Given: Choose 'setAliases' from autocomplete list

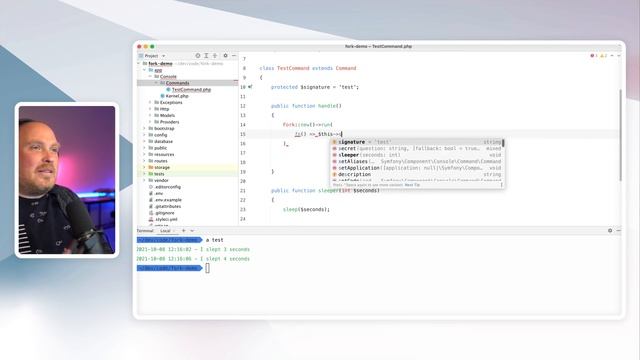Looking at the screenshot, I should pos(417,161).
